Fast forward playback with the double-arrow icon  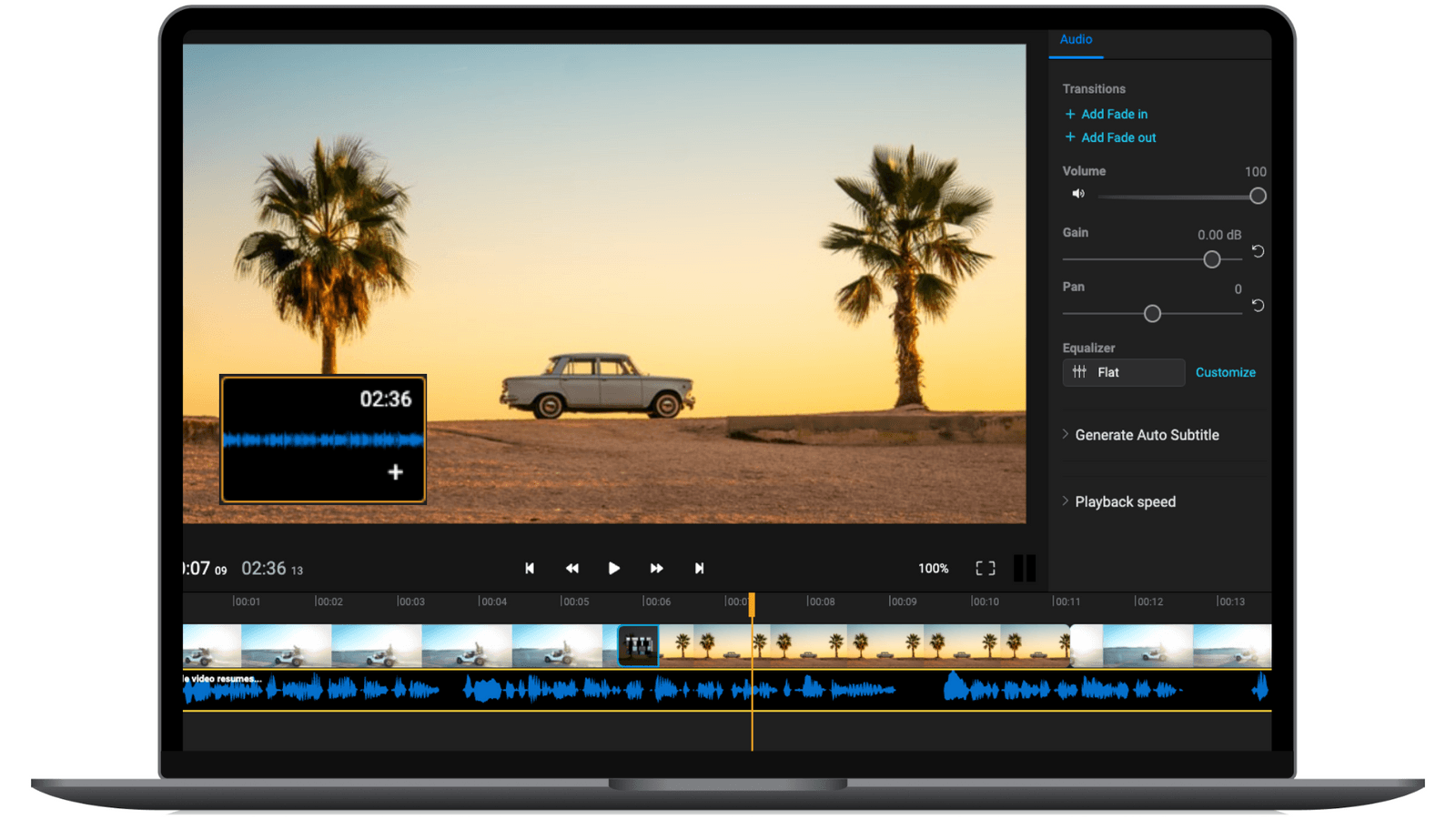click(x=657, y=568)
